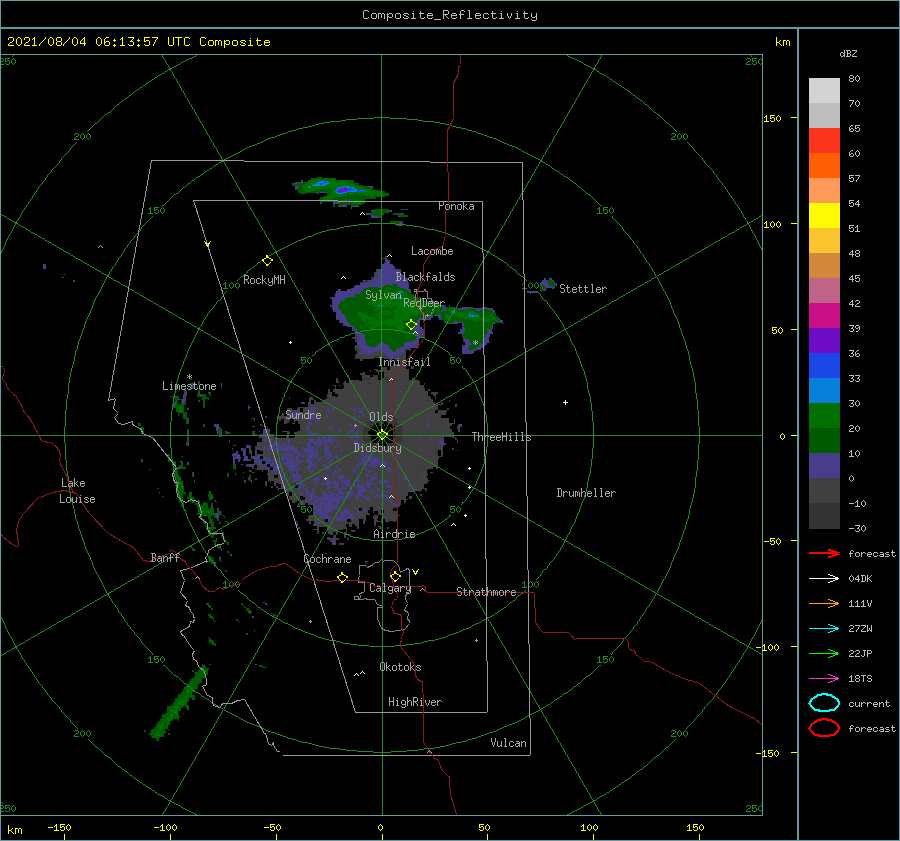Click the Innisfail city label
Image resolution: width=900 pixels, height=841 pixels.
pos(405,362)
